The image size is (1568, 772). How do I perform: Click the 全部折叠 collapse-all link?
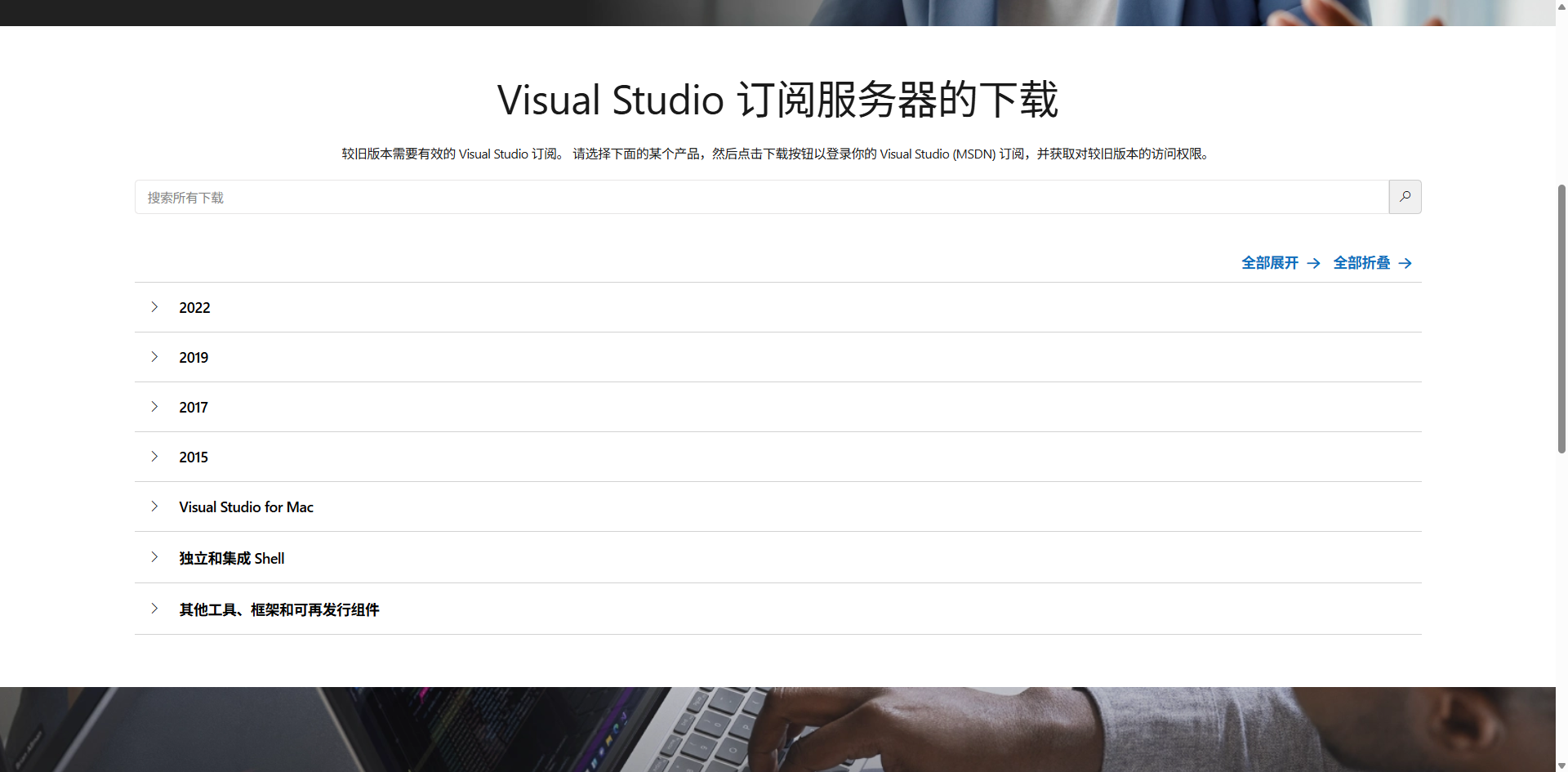[1361, 263]
